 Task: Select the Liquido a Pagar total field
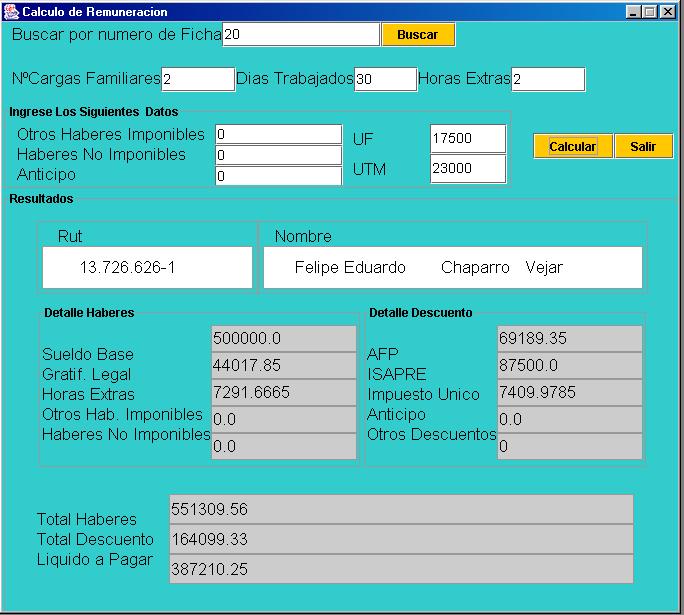coord(401,570)
